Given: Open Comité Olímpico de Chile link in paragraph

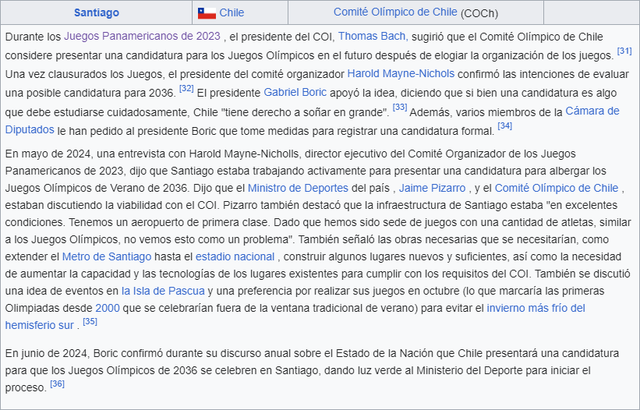Looking at the screenshot, I should [557, 188].
